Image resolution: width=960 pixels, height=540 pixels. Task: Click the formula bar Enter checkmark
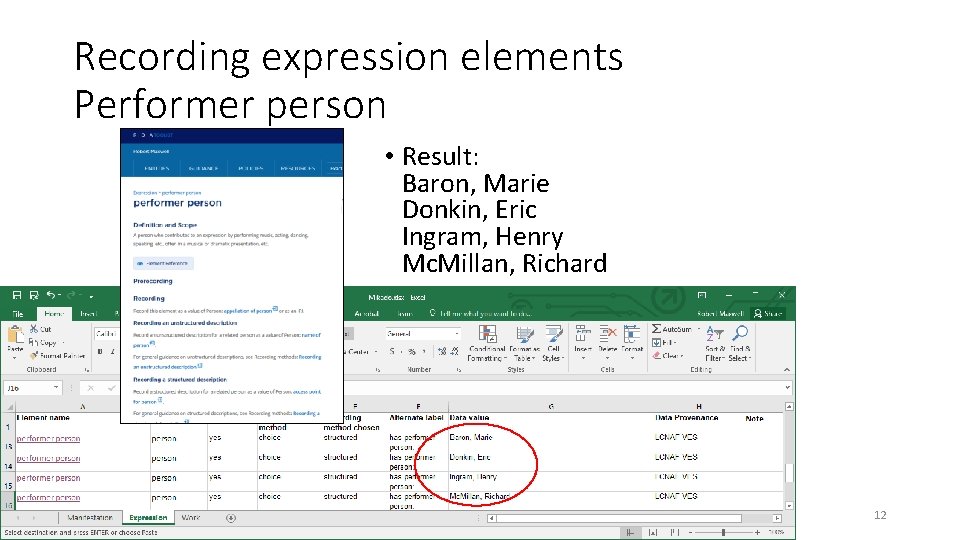pyautogui.click(x=111, y=388)
